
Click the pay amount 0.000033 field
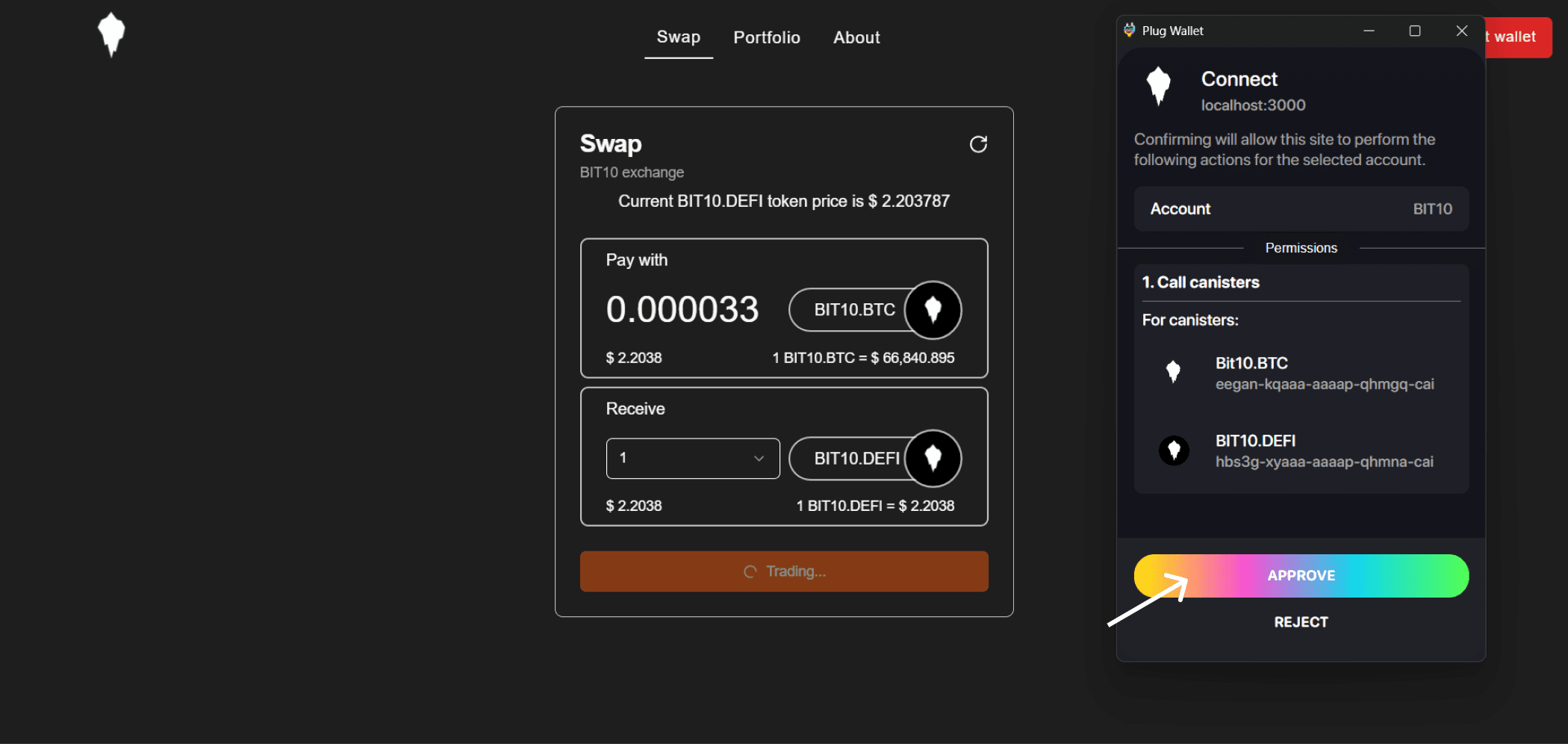pyautogui.click(x=682, y=309)
